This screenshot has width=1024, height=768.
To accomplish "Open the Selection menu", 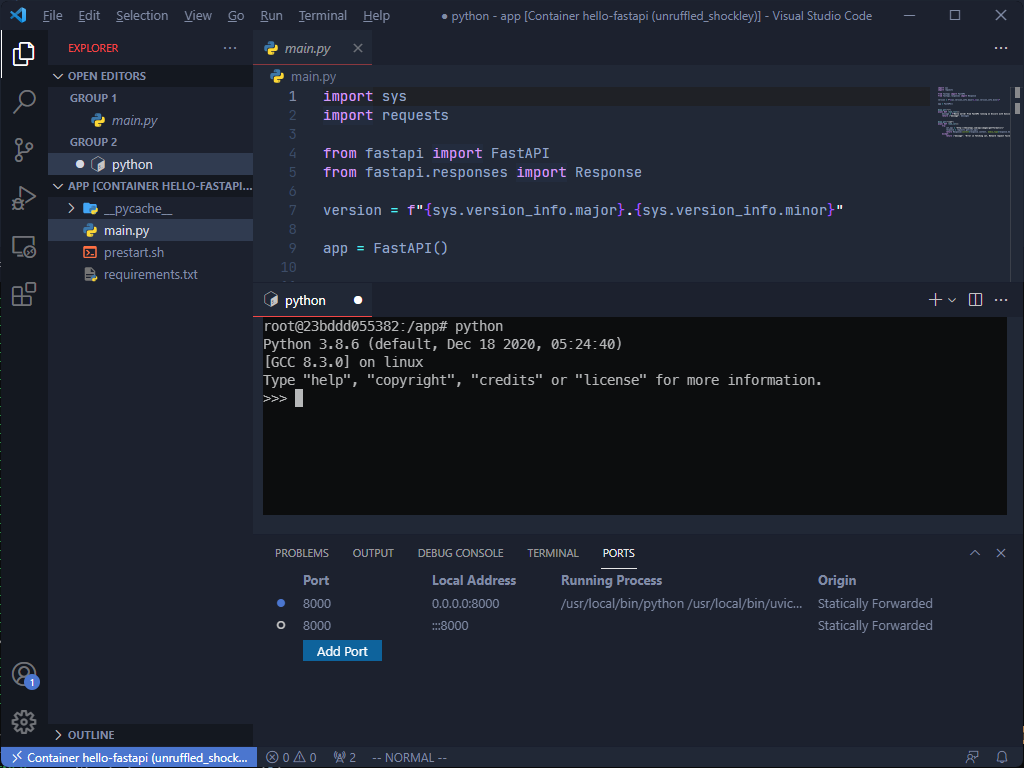I will tap(142, 16).
